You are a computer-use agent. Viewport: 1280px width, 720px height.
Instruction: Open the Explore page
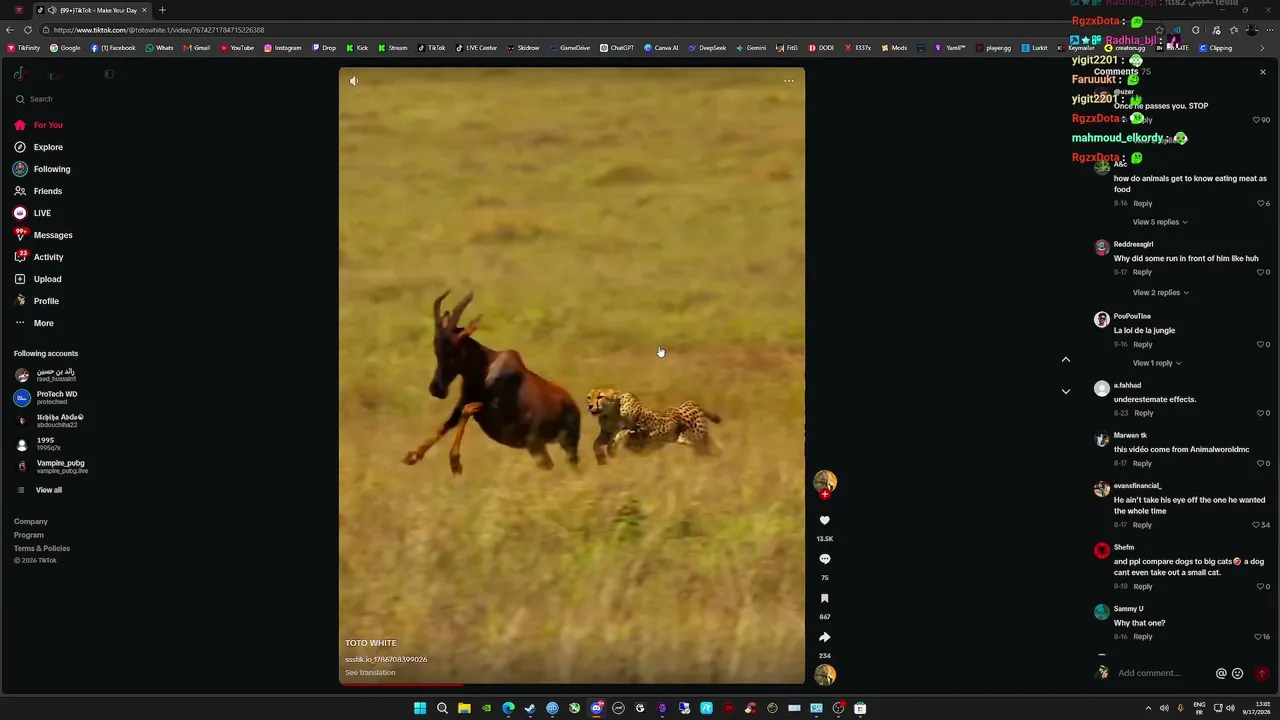tap(48, 147)
